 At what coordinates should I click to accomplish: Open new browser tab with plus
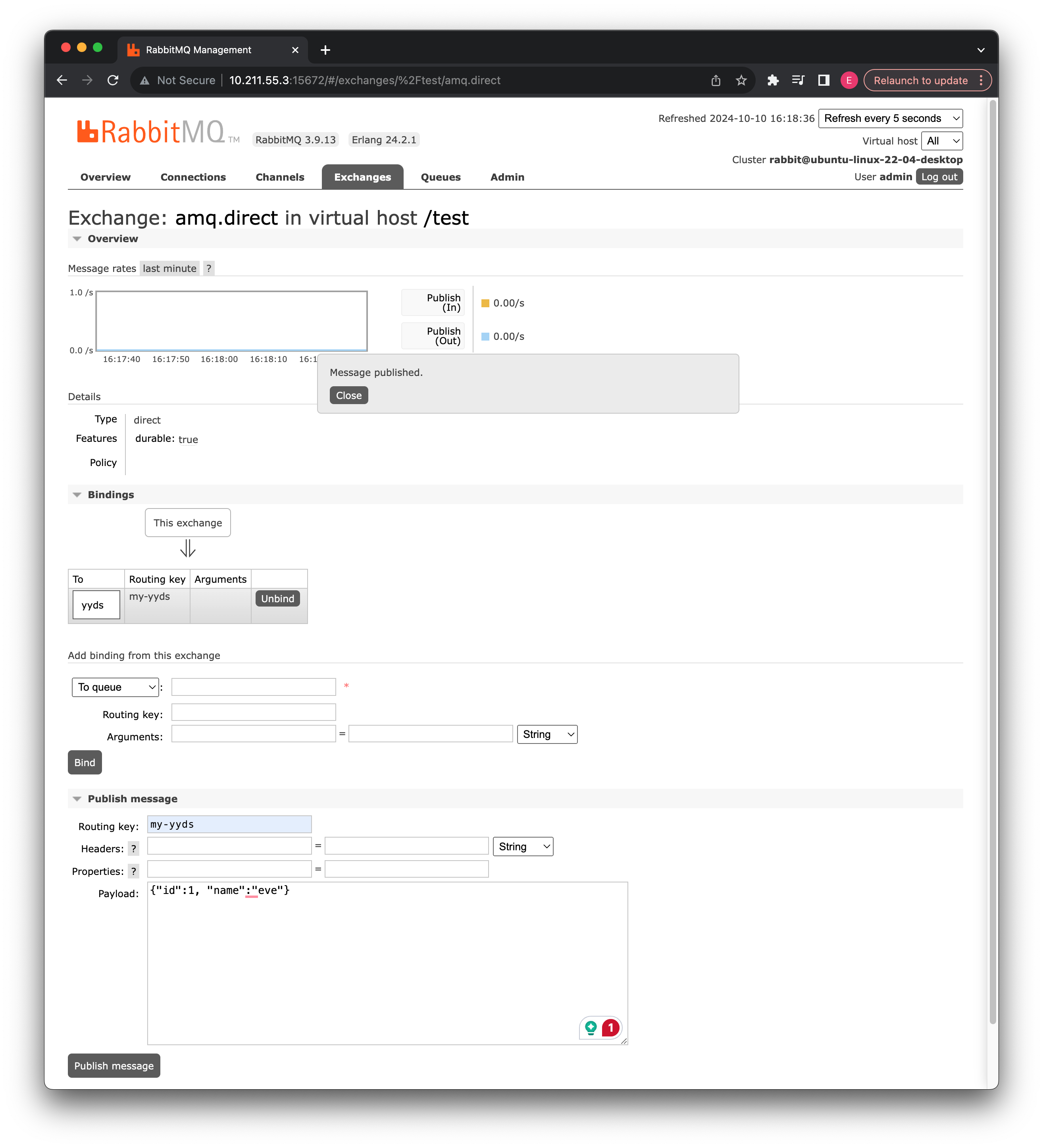[x=325, y=50]
